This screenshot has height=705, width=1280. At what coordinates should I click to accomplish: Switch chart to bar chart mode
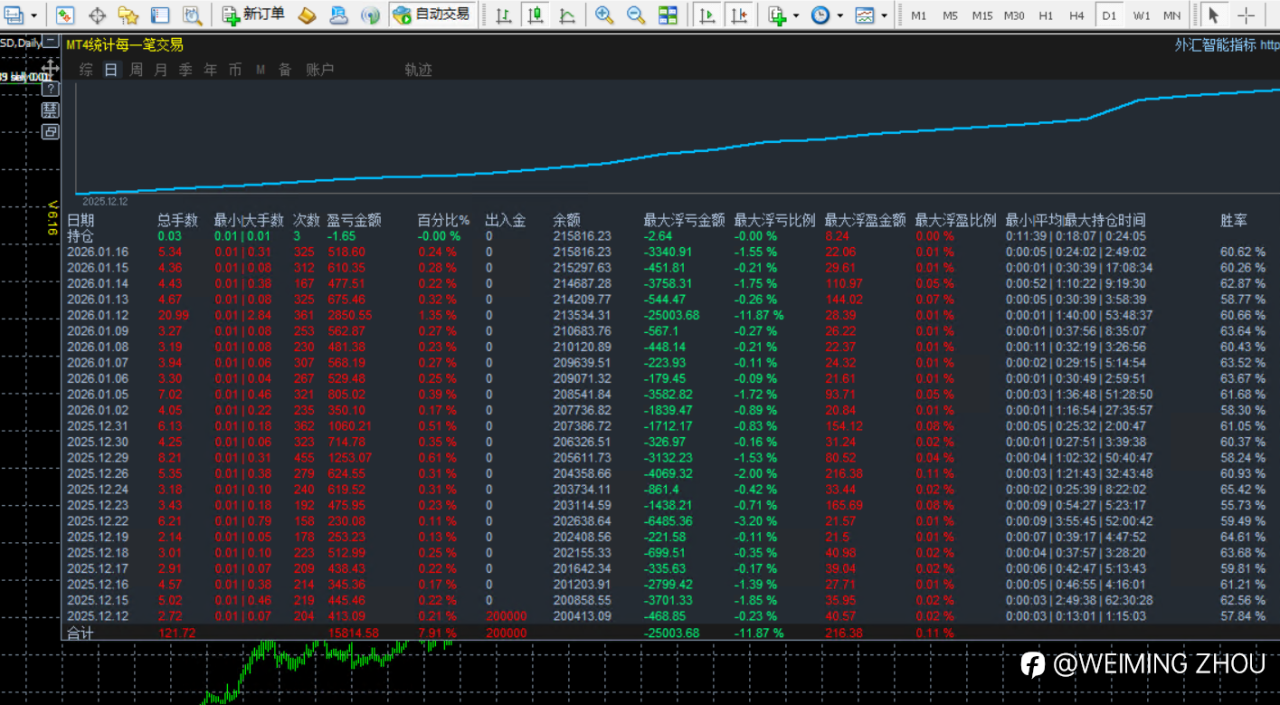pos(504,15)
